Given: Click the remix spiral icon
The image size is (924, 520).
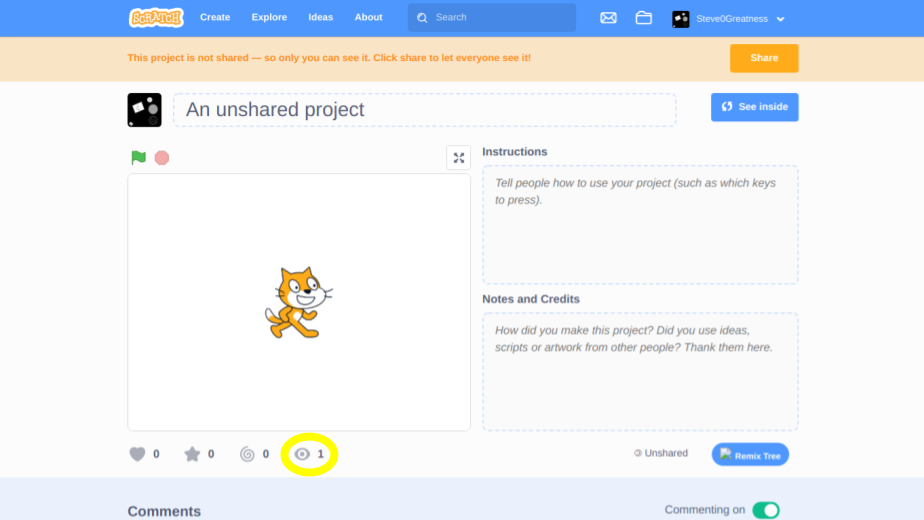Looking at the screenshot, I should pyautogui.click(x=247, y=454).
